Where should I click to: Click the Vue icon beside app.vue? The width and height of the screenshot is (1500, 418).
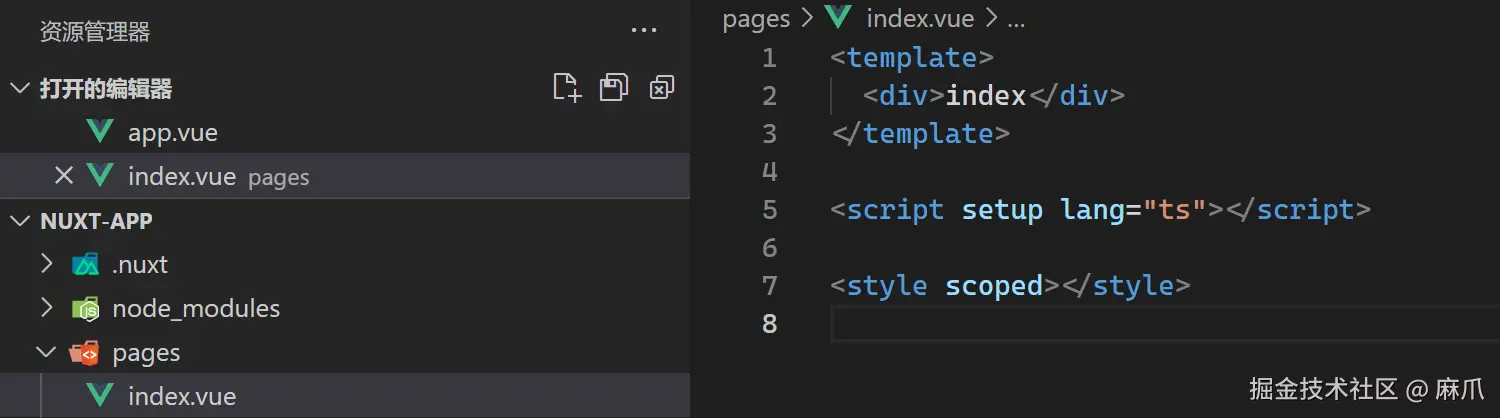click(100, 132)
